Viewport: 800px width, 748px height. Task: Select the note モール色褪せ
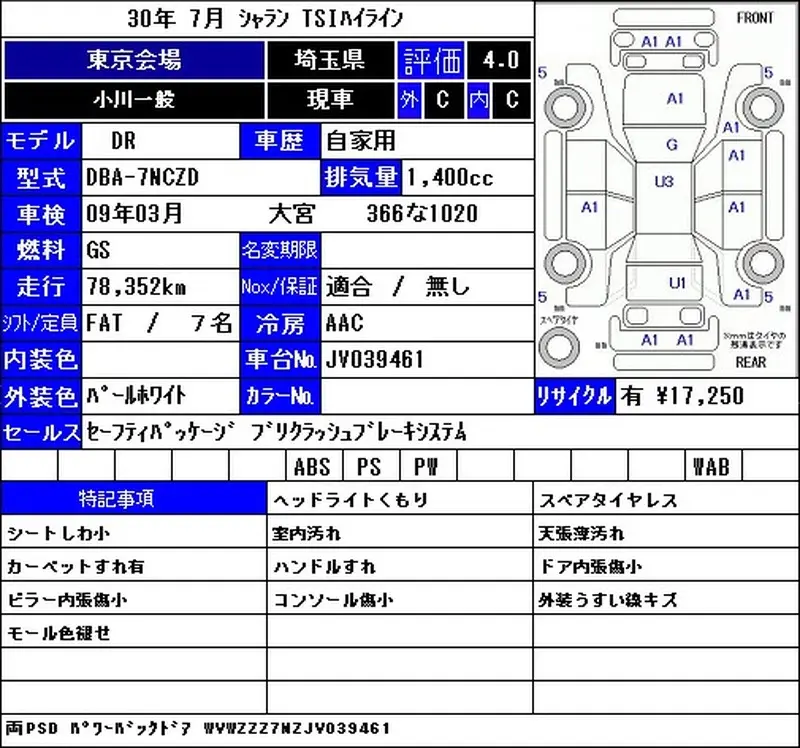59,633
